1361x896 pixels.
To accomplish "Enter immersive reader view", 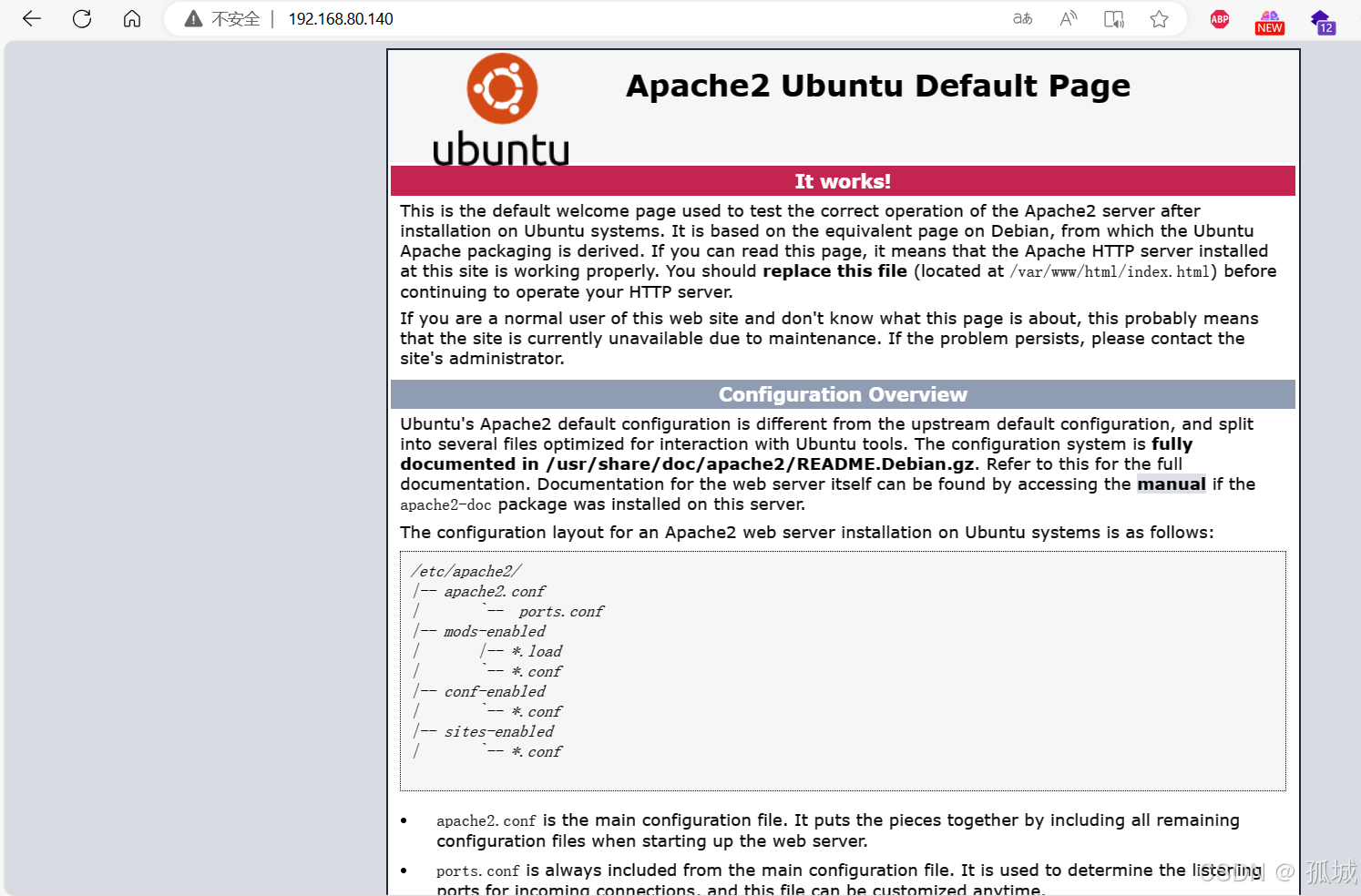I will click(x=1114, y=19).
